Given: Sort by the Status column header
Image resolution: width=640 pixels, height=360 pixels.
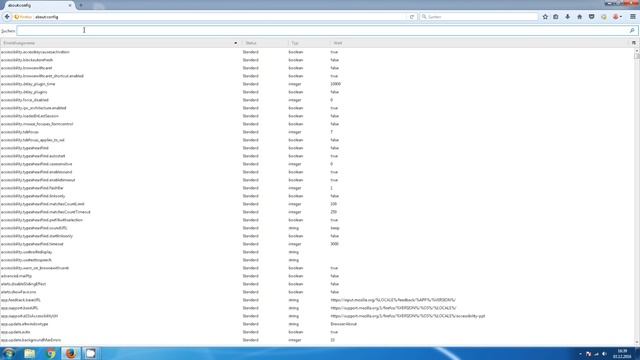Looking at the screenshot, I should point(264,43).
